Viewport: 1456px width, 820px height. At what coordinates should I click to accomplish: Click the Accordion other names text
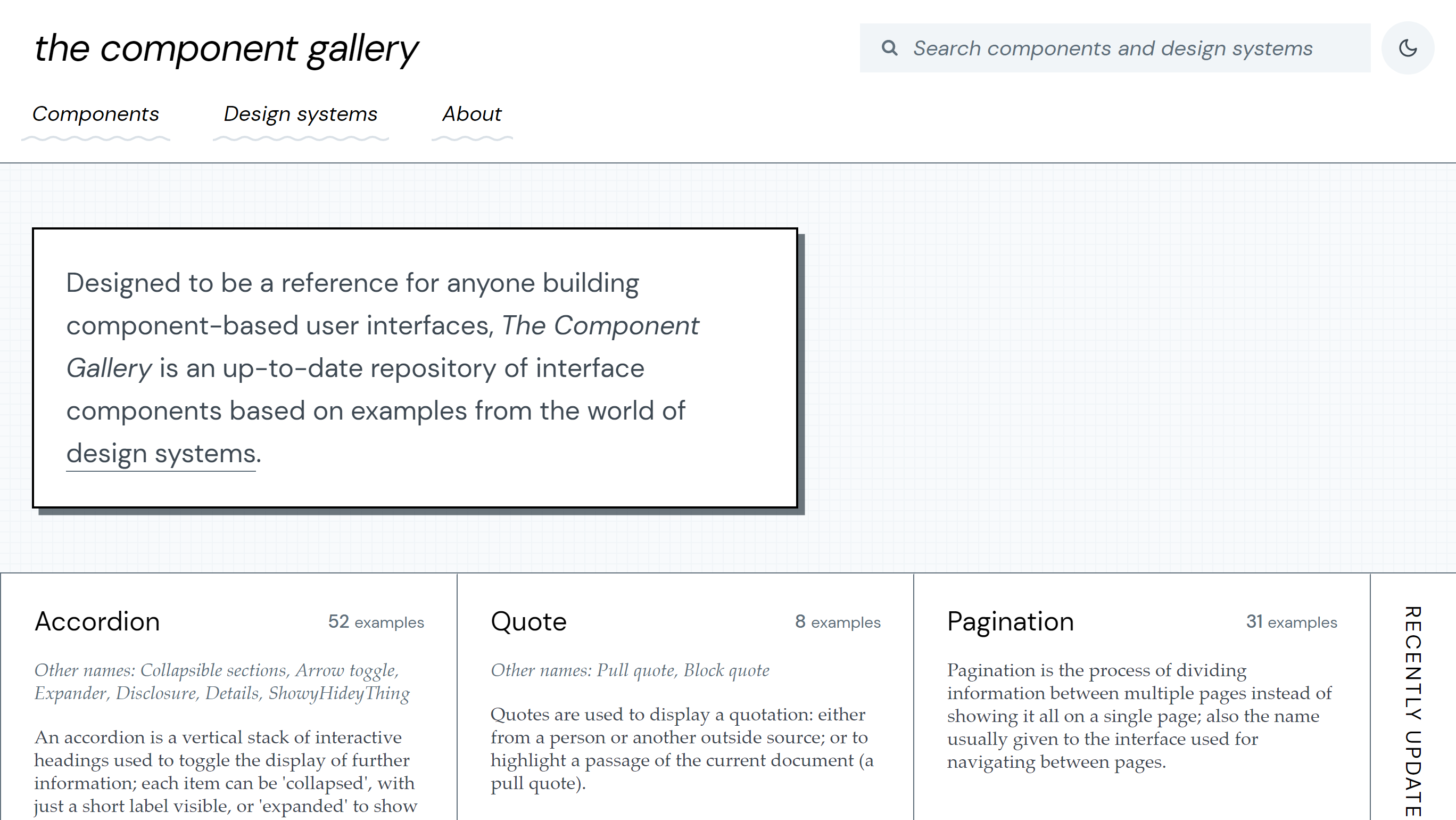click(x=221, y=682)
